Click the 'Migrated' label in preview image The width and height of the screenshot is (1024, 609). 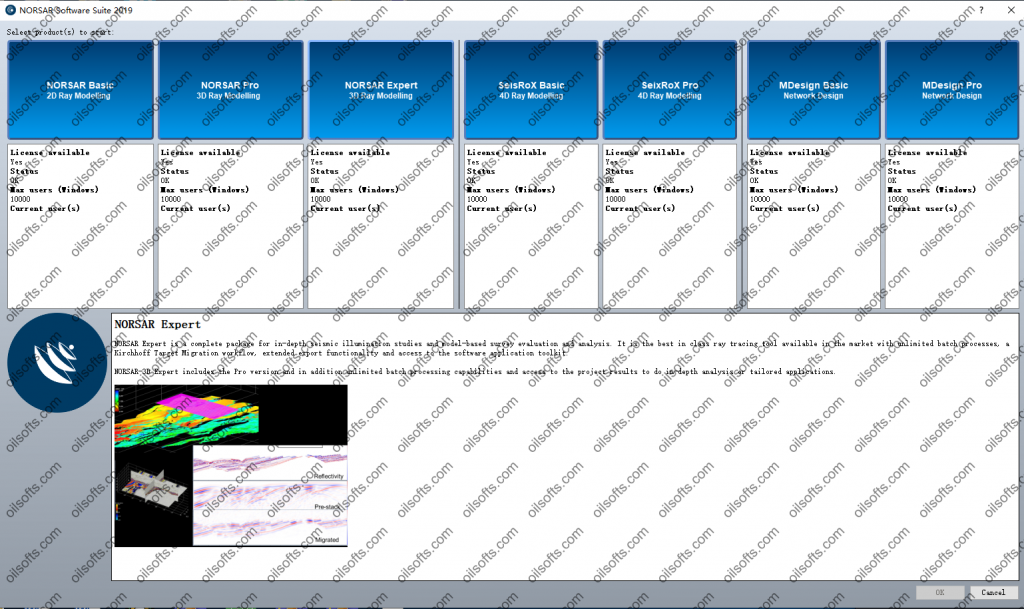pos(327,540)
